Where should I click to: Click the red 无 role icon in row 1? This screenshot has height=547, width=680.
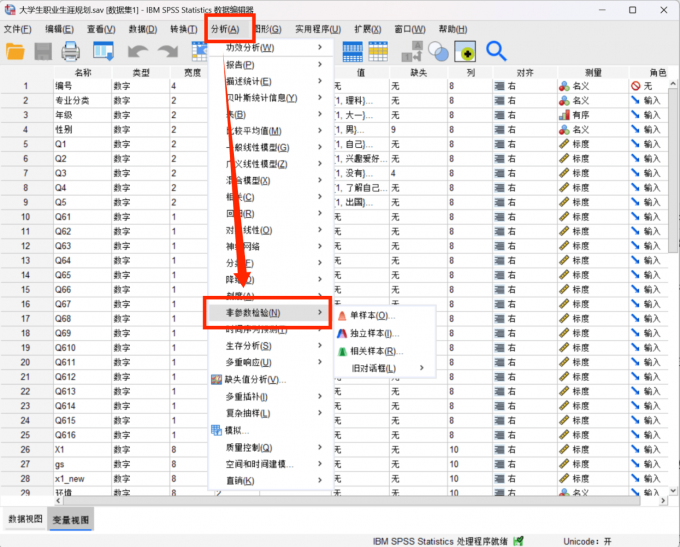click(636, 86)
